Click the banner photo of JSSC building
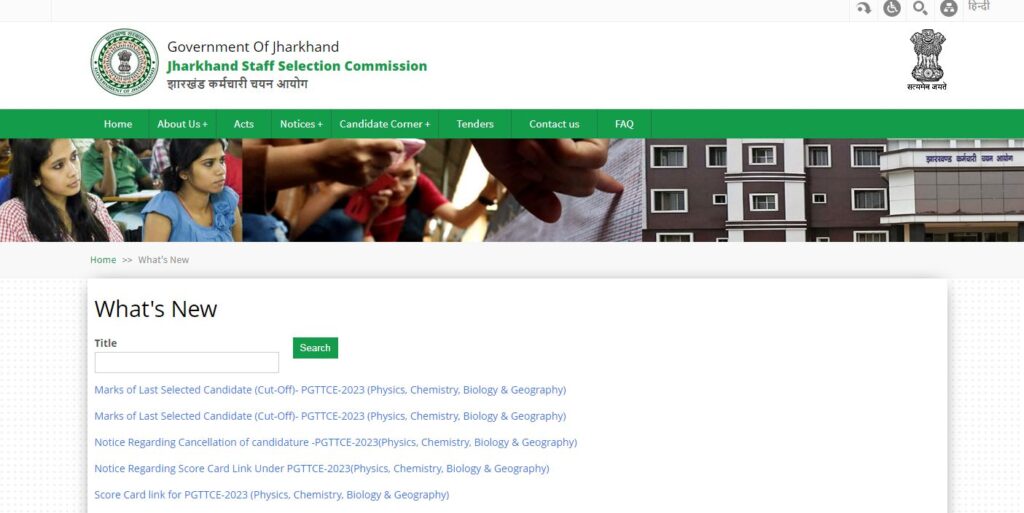This screenshot has width=1024, height=513. (833, 190)
